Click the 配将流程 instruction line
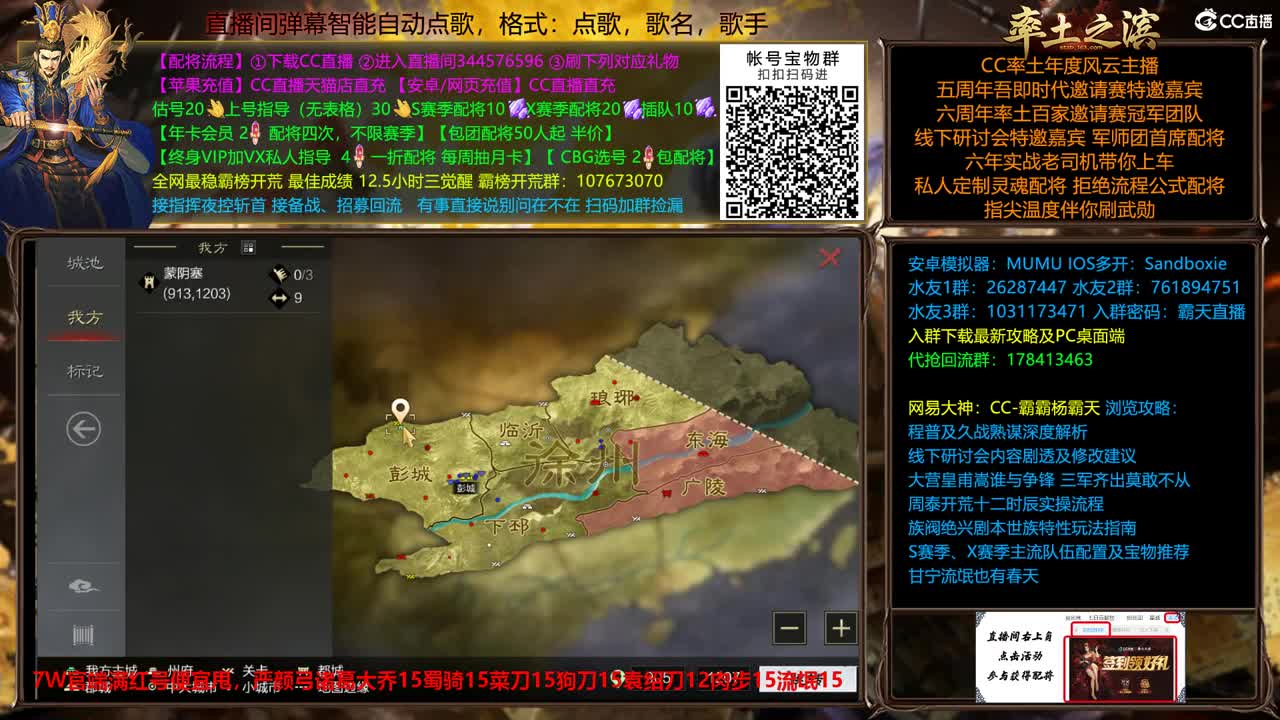The height and width of the screenshot is (720, 1280). tap(417, 61)
